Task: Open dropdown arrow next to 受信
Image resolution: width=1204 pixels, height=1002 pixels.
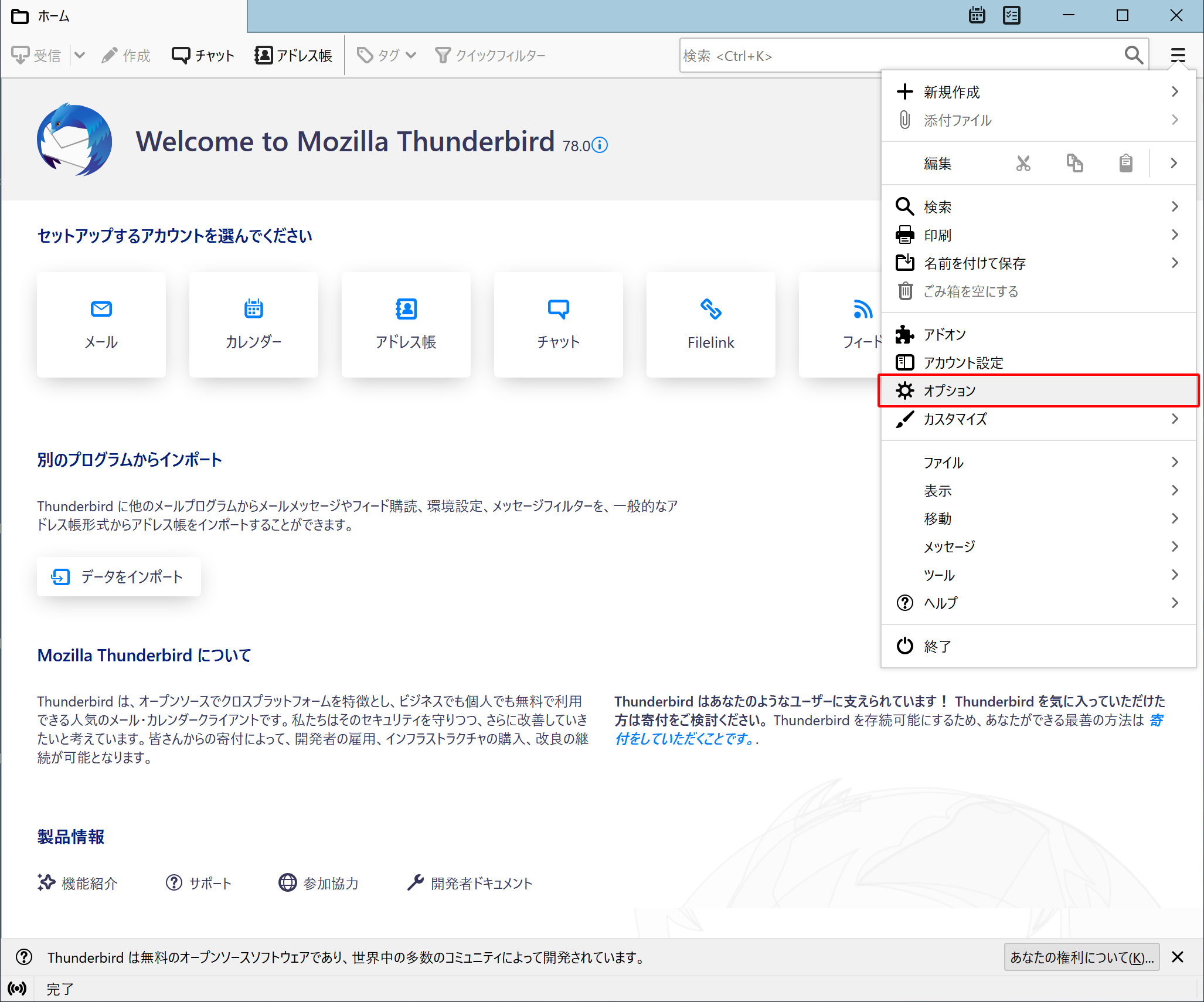Action: pyautogui.click(x=80, y=56)
